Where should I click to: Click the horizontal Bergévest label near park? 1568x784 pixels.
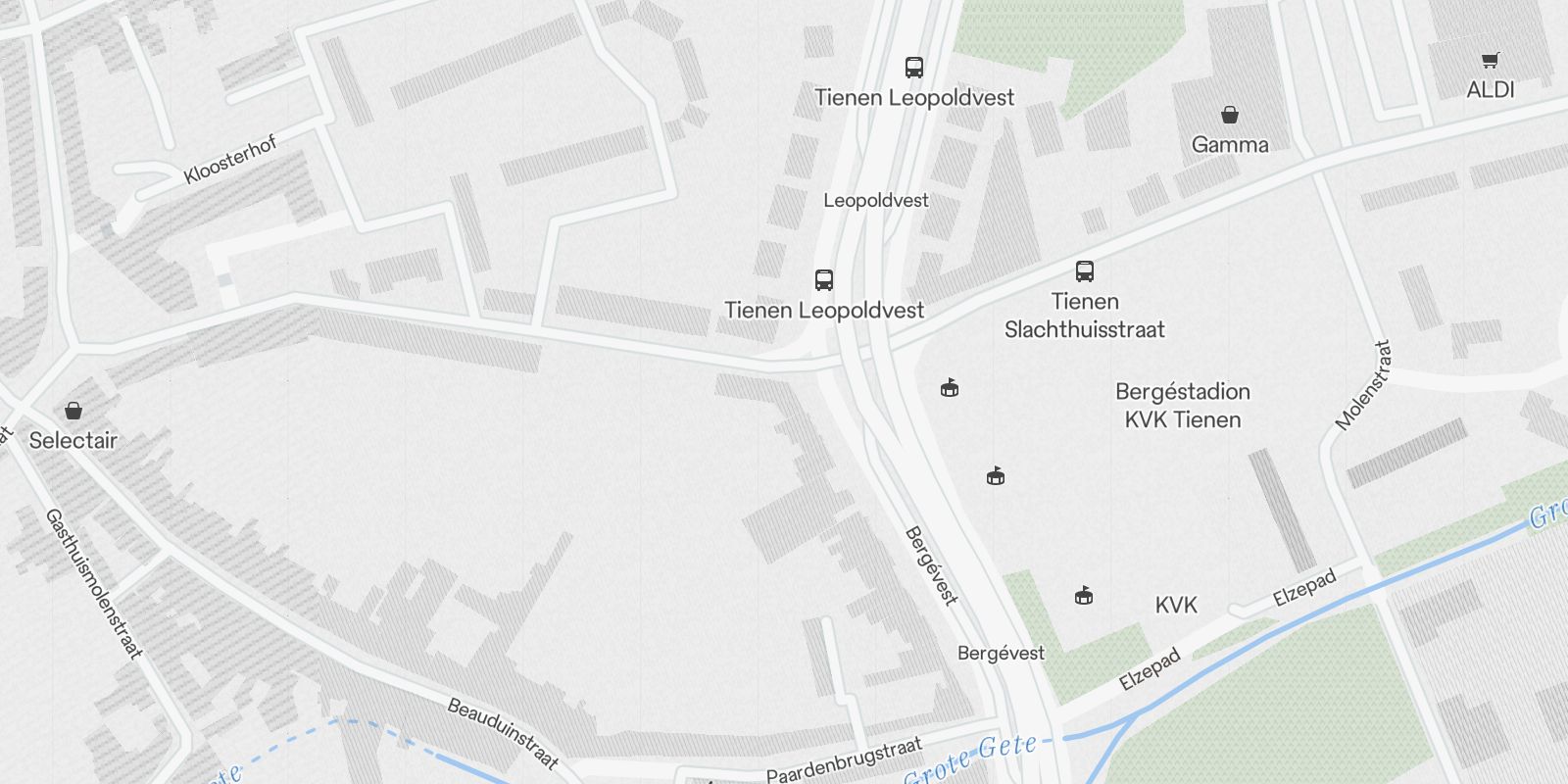tap(1001, 653)
